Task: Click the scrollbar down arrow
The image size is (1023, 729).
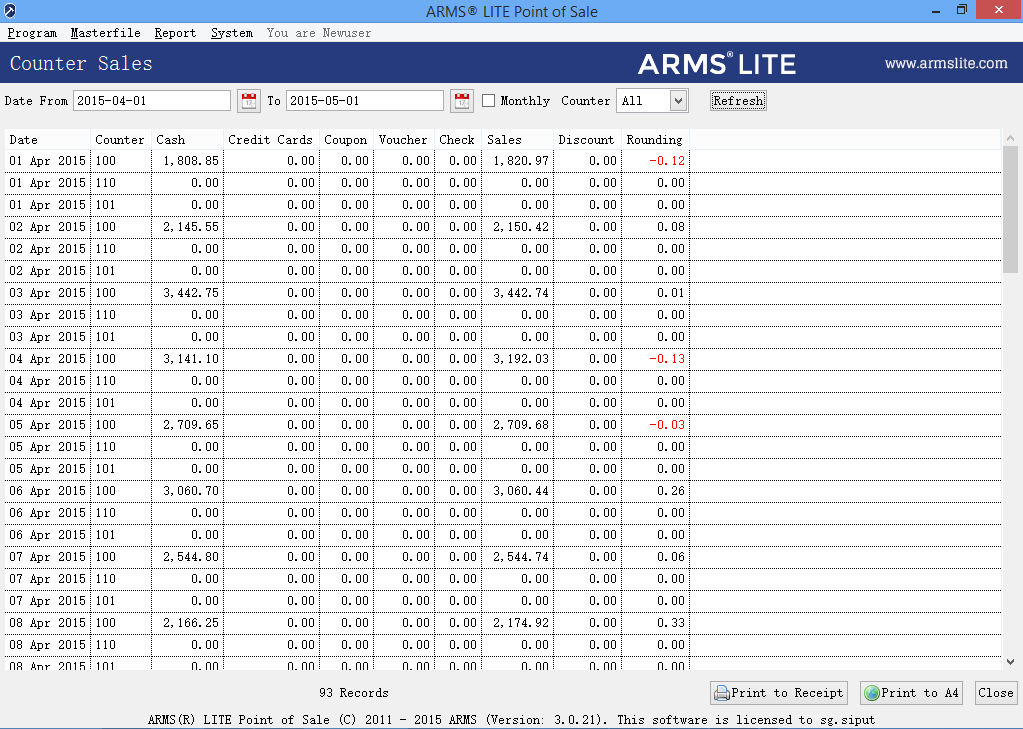Action: tap(1010, 662)
